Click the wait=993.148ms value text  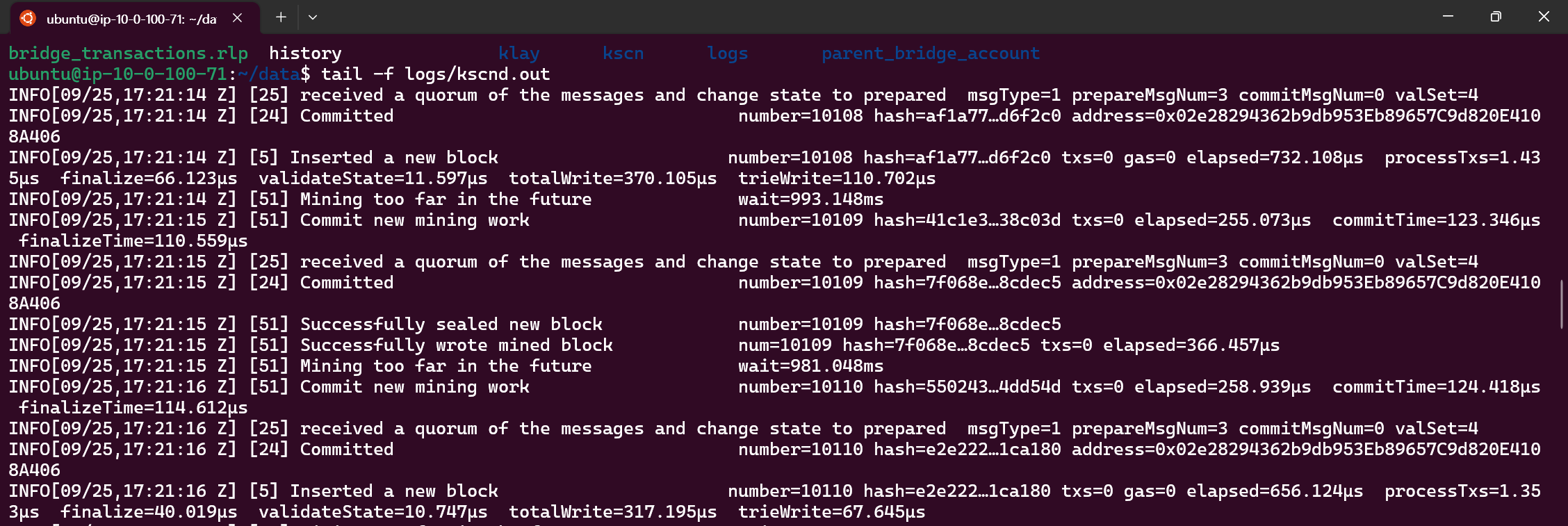(810, 199)
